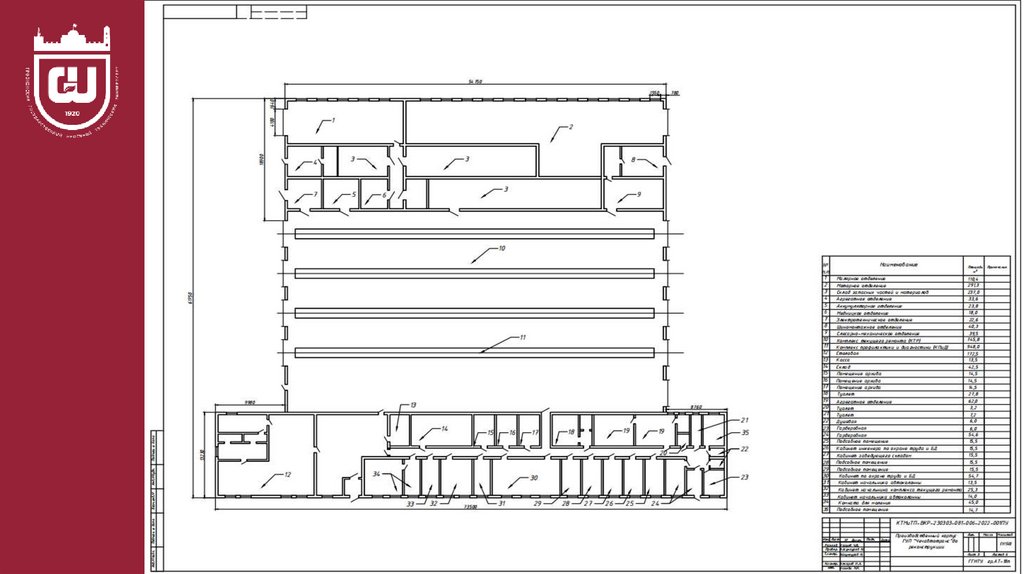The height and width of the screenshot is (574, 1024).
Task: Select the 73500 dimension below the plan
Action: click(x=470, y=507)
